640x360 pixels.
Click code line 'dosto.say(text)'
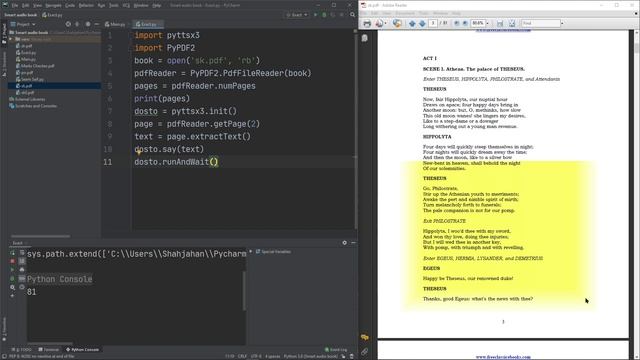[169, 149]
